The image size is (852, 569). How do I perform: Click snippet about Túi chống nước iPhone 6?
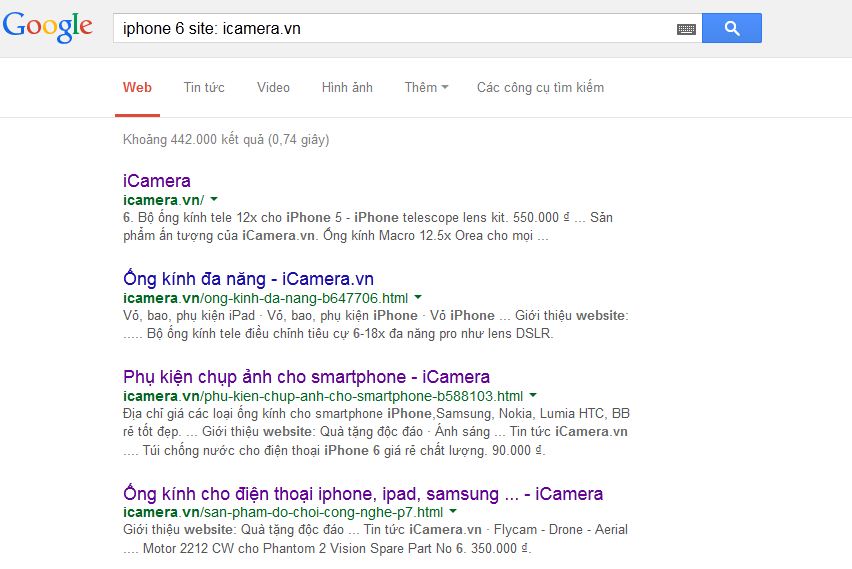(376, 432)
